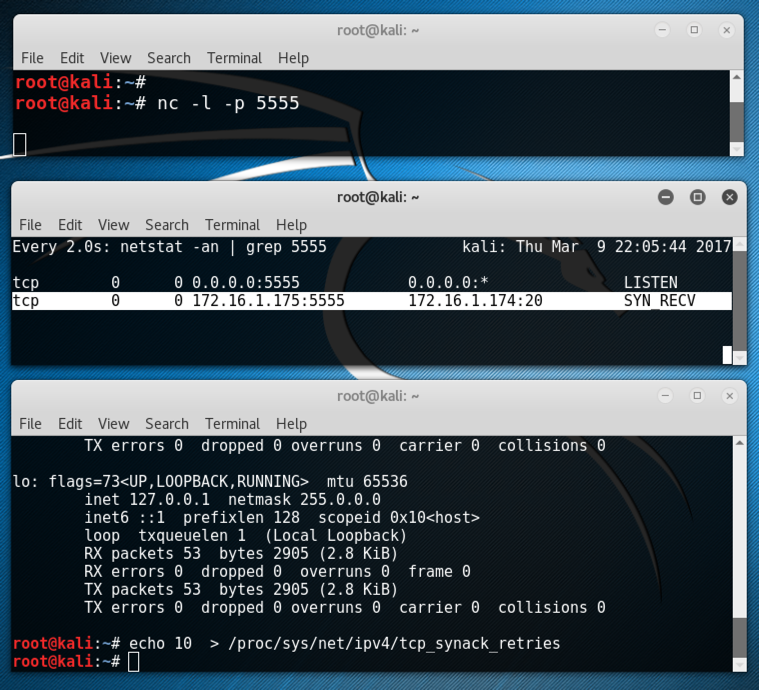Image resolution: width=759 pixels, height=690 pixels.
Task: Click highlighted '172.16.1.175:5555' local address
Action: (268, 301)
